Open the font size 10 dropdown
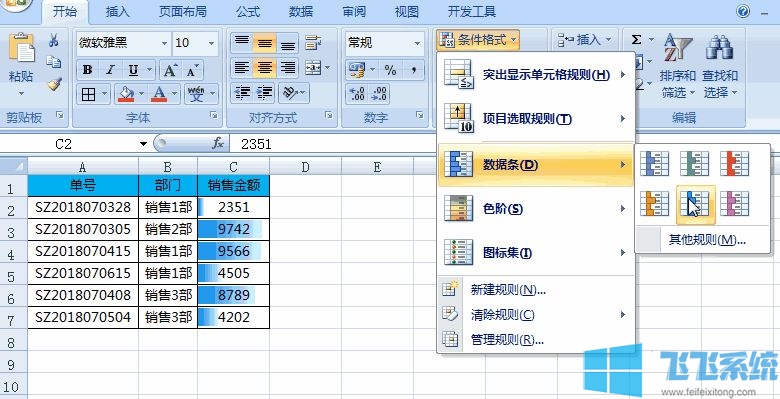The image size is (780, 399). 211,43
